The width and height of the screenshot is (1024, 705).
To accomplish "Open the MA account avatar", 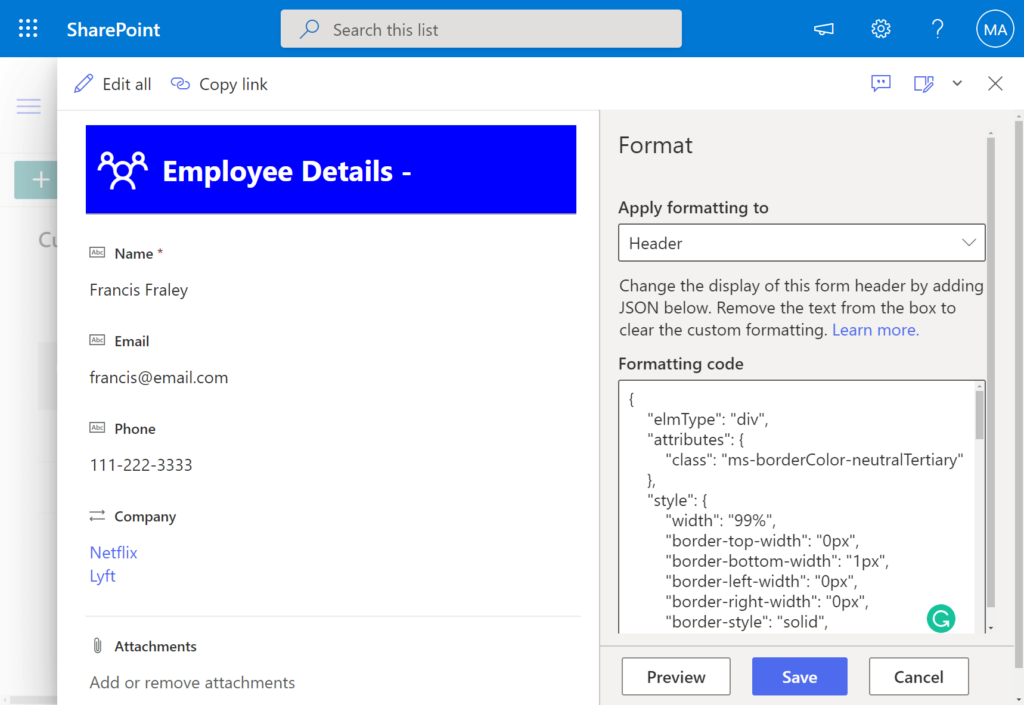I will (995, 29).
